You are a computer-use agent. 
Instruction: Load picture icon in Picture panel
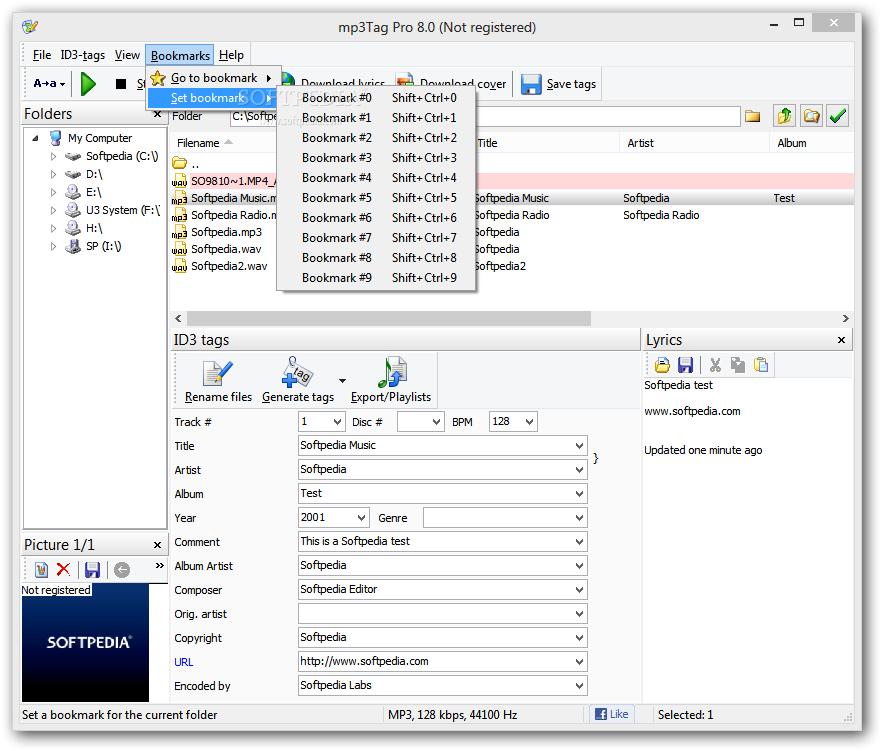41,570
